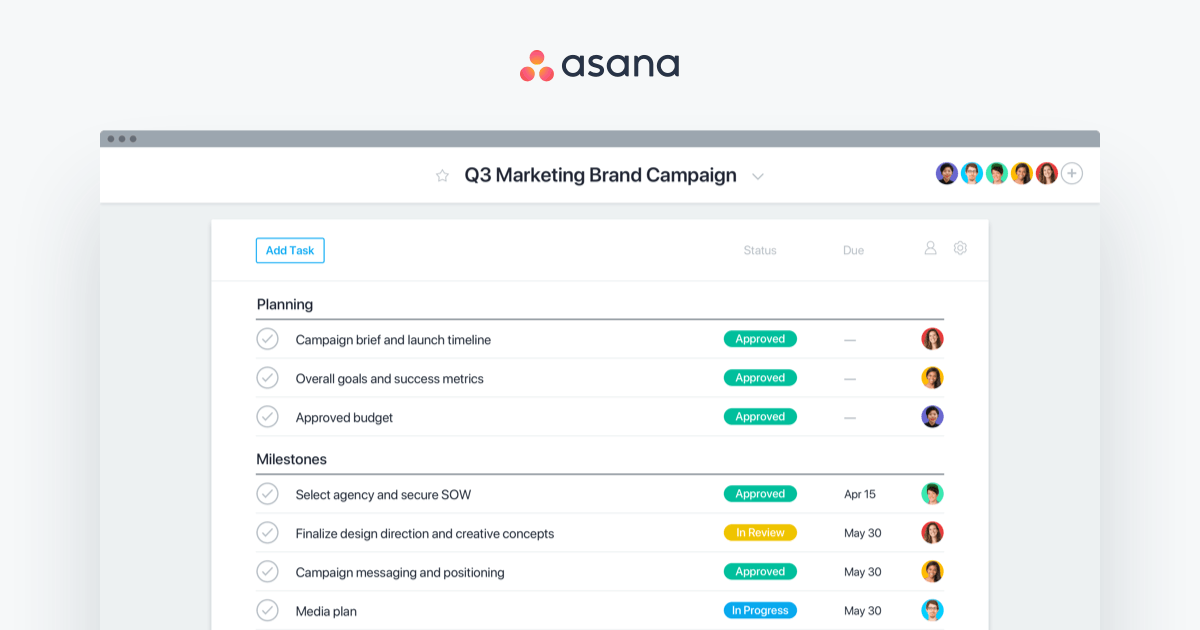
Task: Click the assignee person icon in header row
Action: [x=931, y=248]
